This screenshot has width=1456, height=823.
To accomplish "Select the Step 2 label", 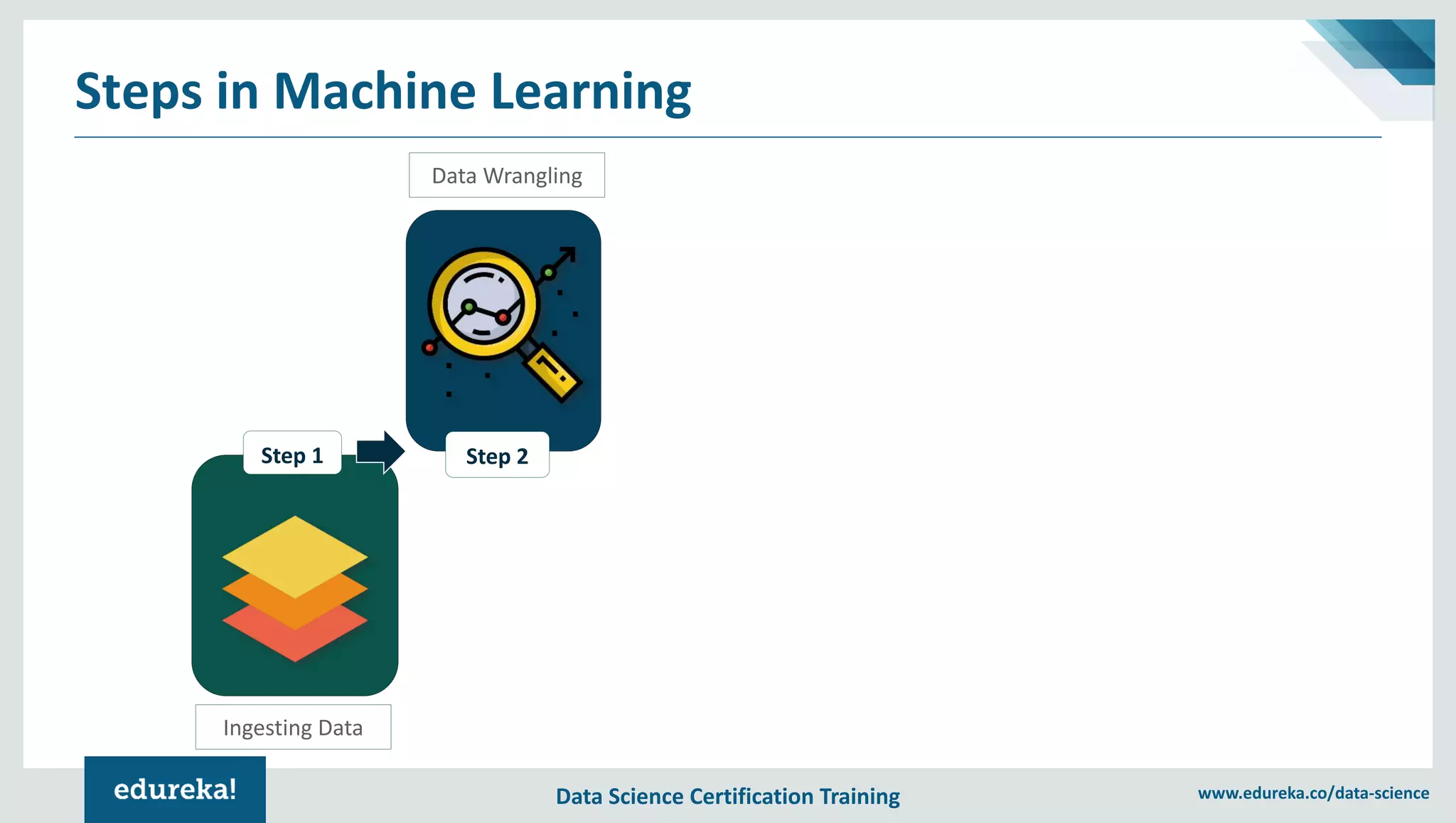I will (497, 455).
